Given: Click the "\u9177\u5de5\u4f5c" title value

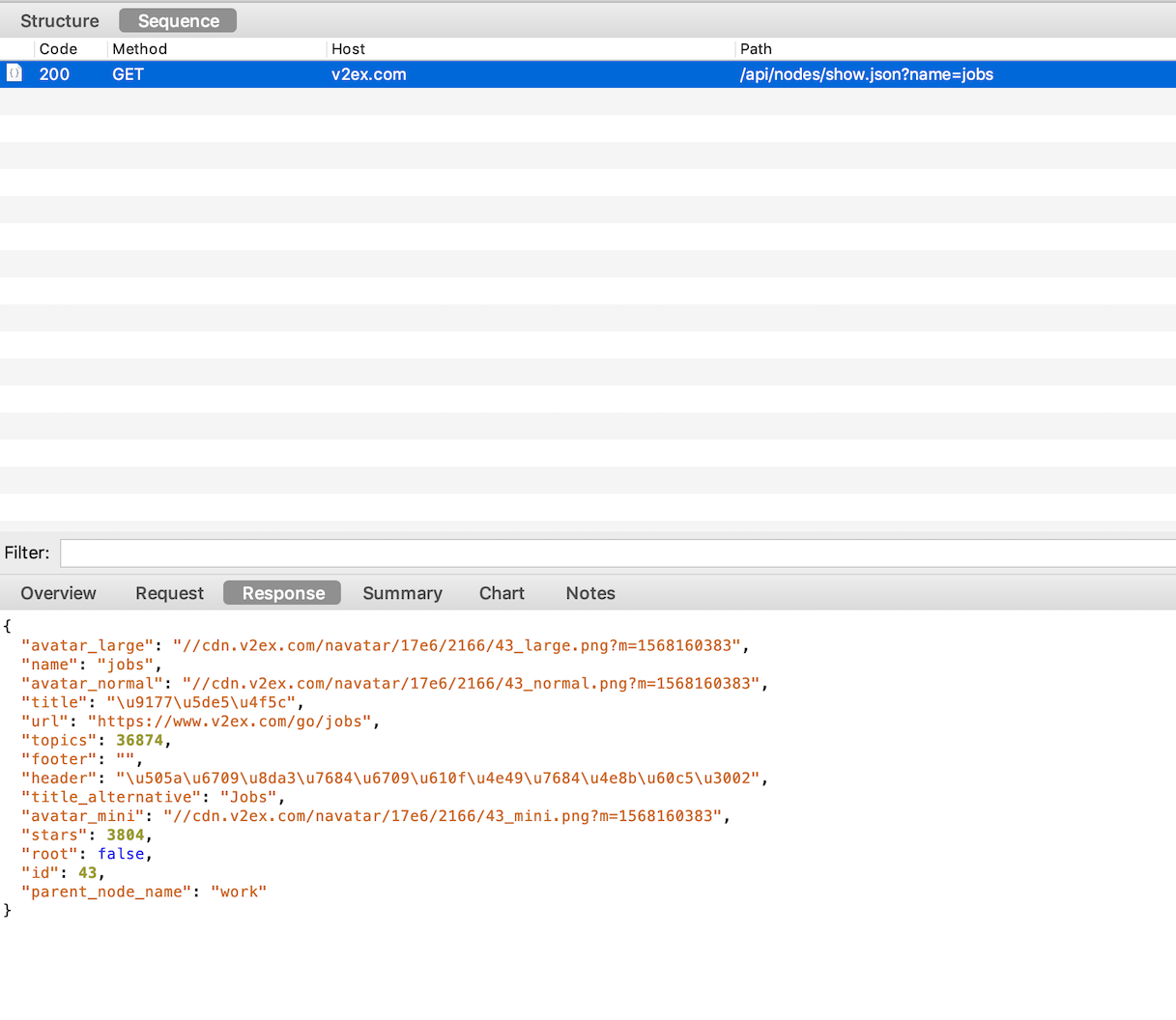Looking at the screenshot, I should pos(201,702).
